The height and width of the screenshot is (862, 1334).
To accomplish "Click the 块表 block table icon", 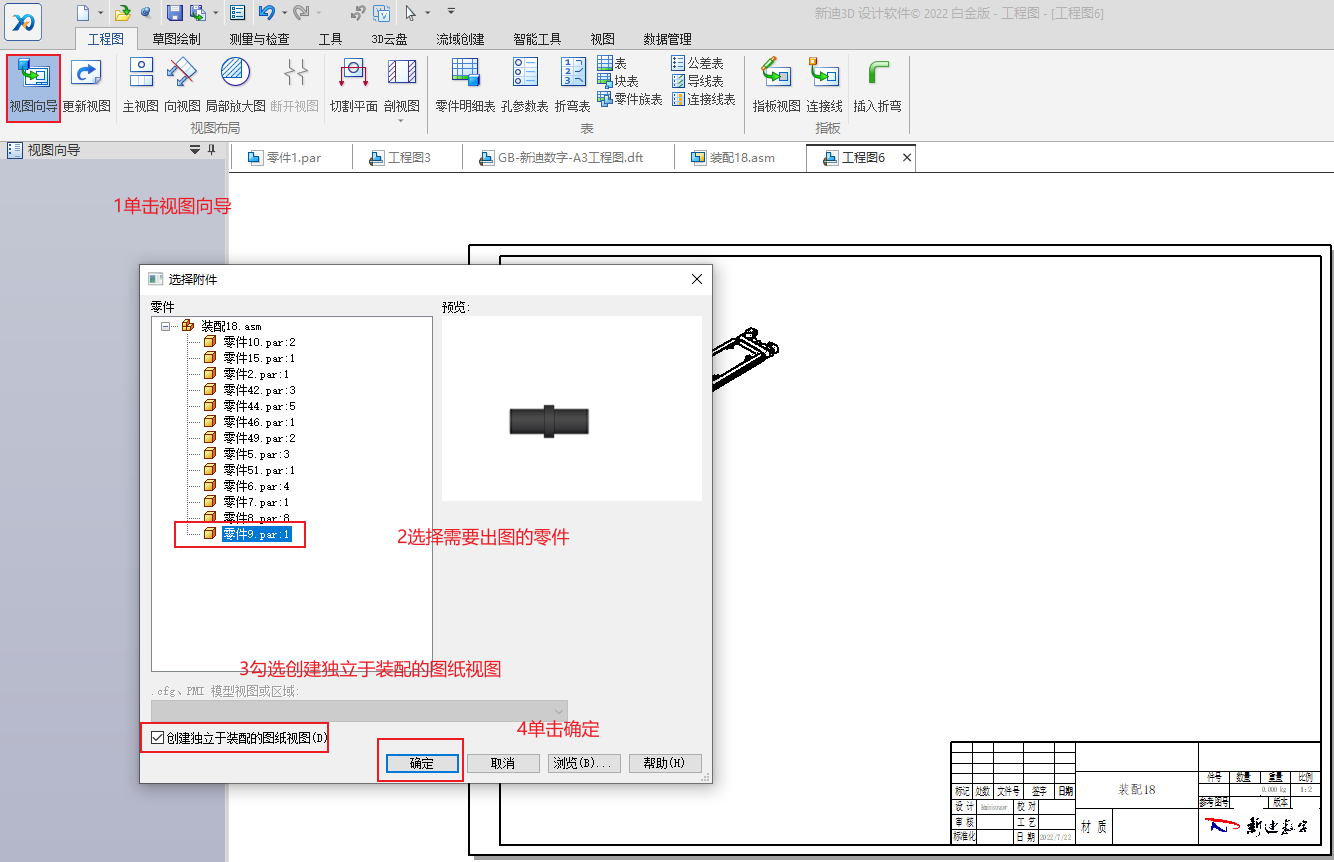I will [605, 81].
